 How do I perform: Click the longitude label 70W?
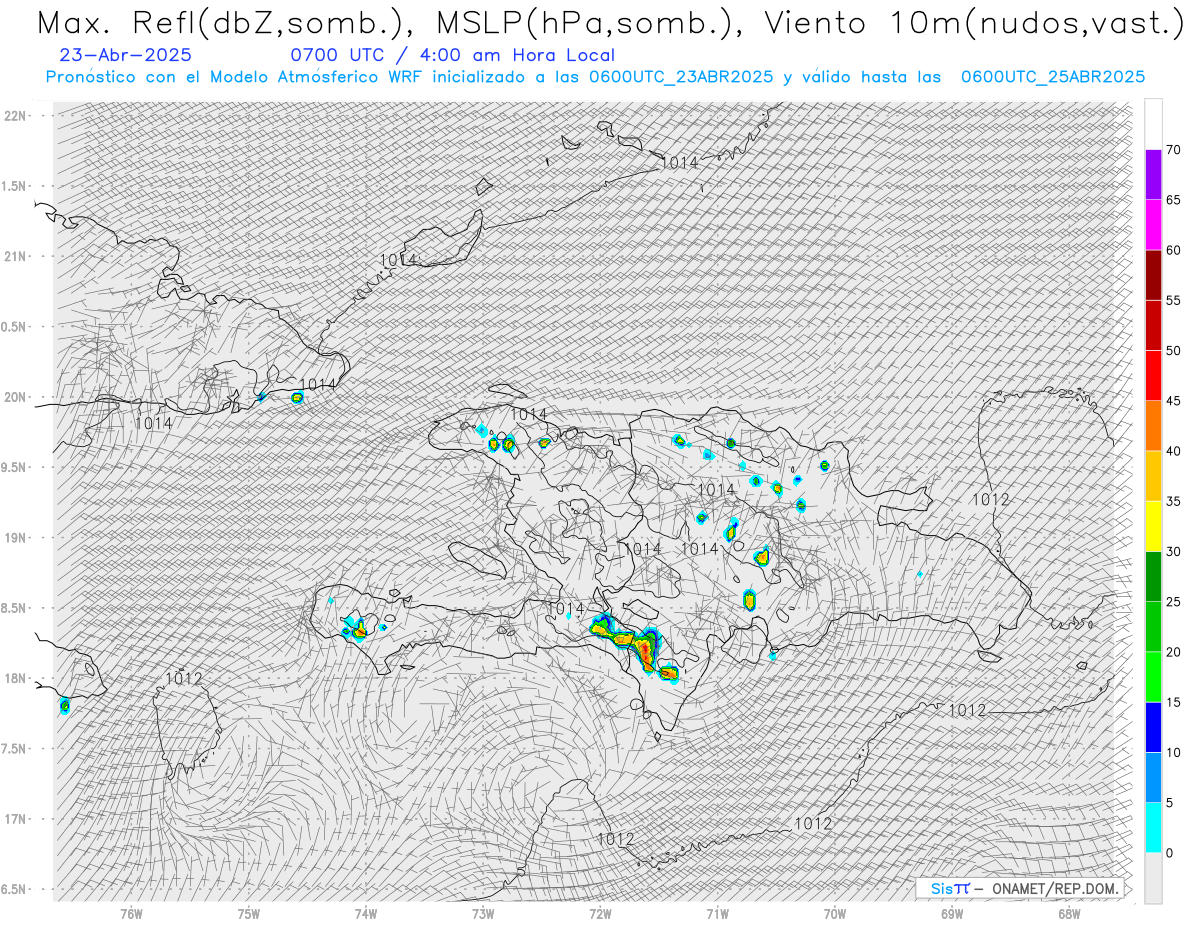pos(834,914)
